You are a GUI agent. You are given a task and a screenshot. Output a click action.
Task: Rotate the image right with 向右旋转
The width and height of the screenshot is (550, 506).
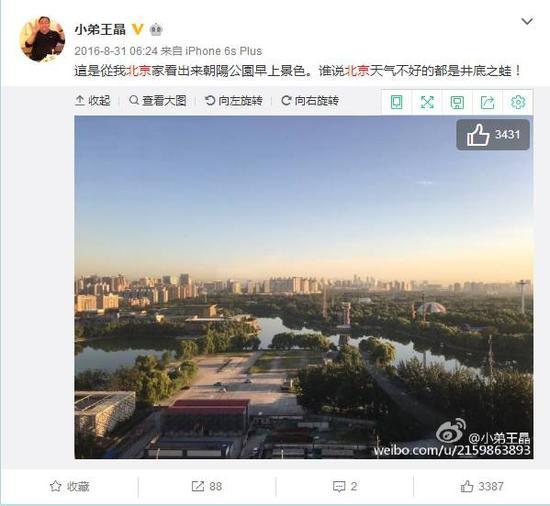pos(310,101)
